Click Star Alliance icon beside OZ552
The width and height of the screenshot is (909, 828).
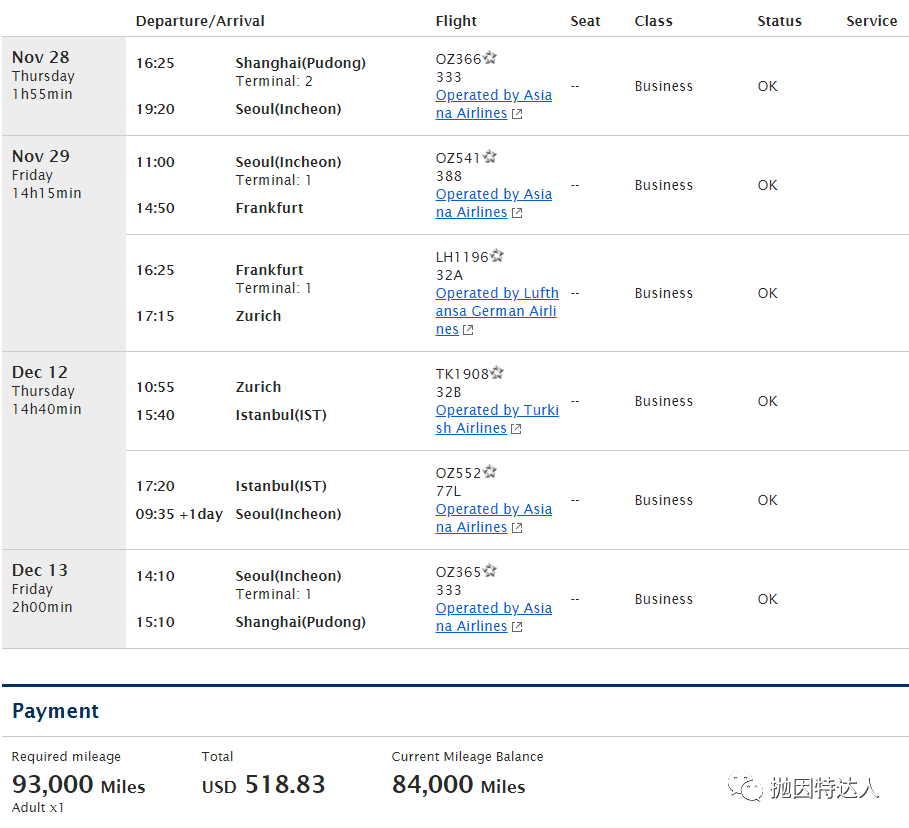(x=490, y=472)
